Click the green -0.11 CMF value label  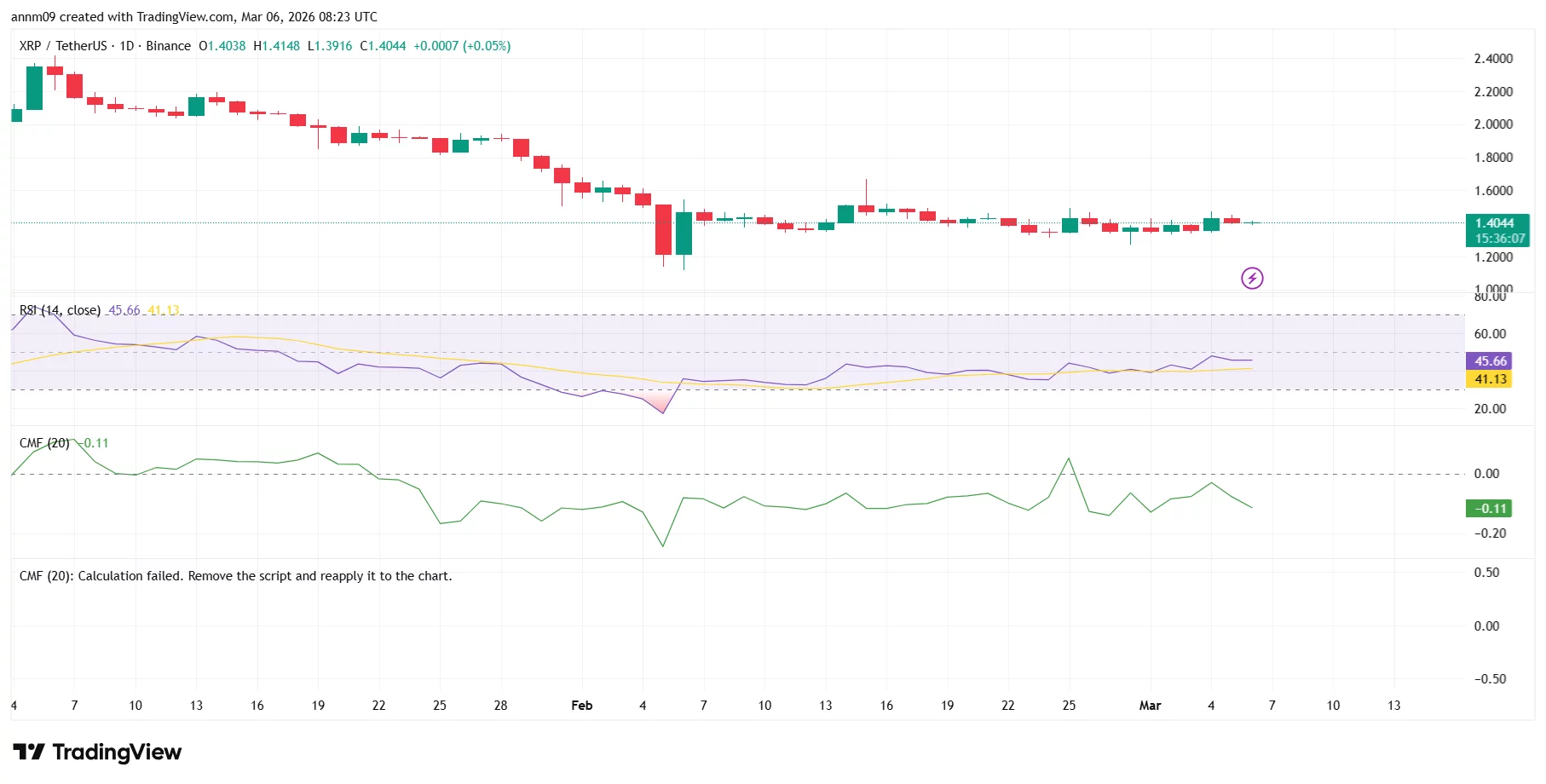tap(1488, 508)
